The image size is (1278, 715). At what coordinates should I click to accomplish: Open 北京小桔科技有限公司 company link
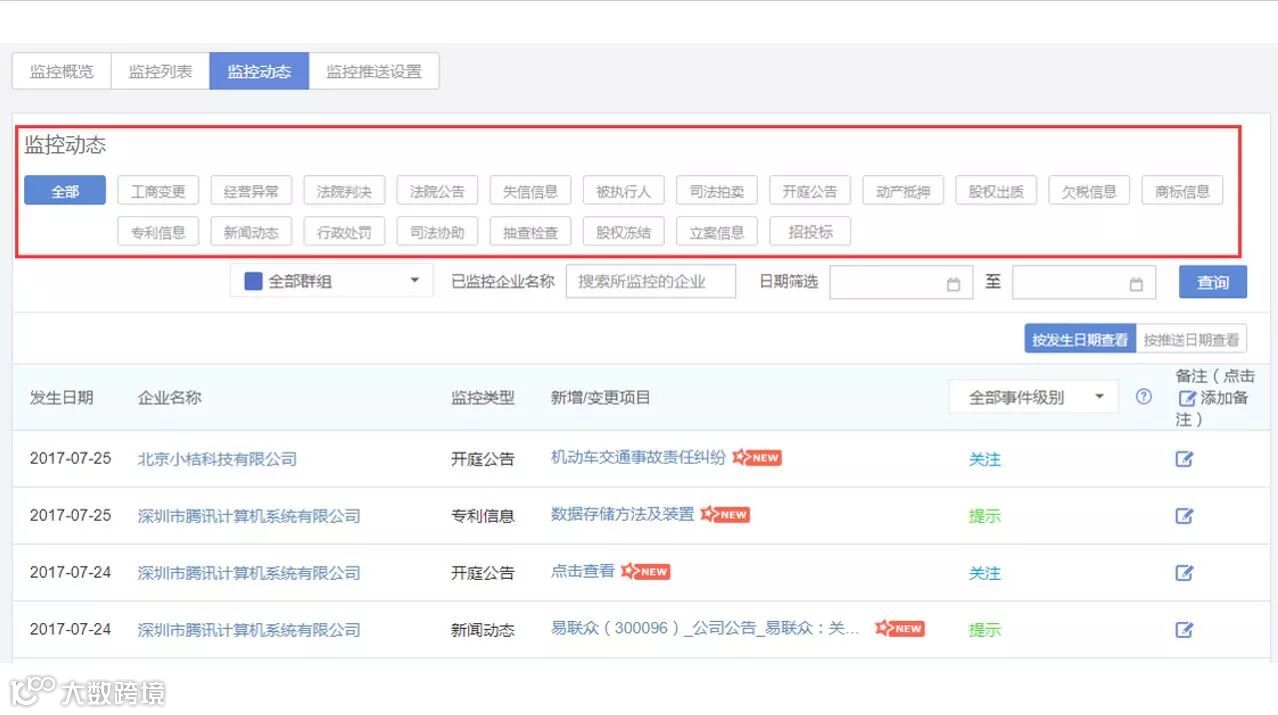pyautogui.click(x=217, y=459)
